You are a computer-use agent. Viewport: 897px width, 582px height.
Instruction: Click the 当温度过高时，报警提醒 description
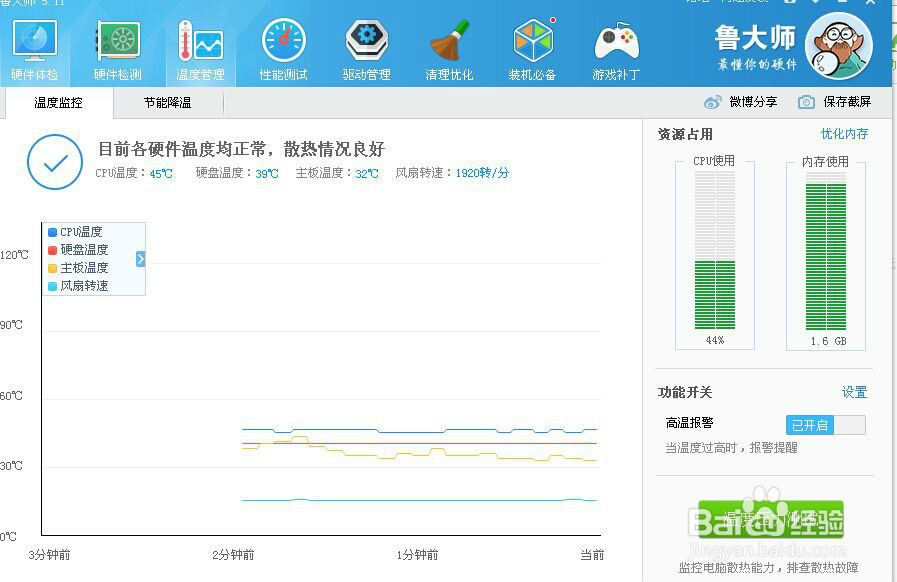pyautogui.click(x=731, y=448)
